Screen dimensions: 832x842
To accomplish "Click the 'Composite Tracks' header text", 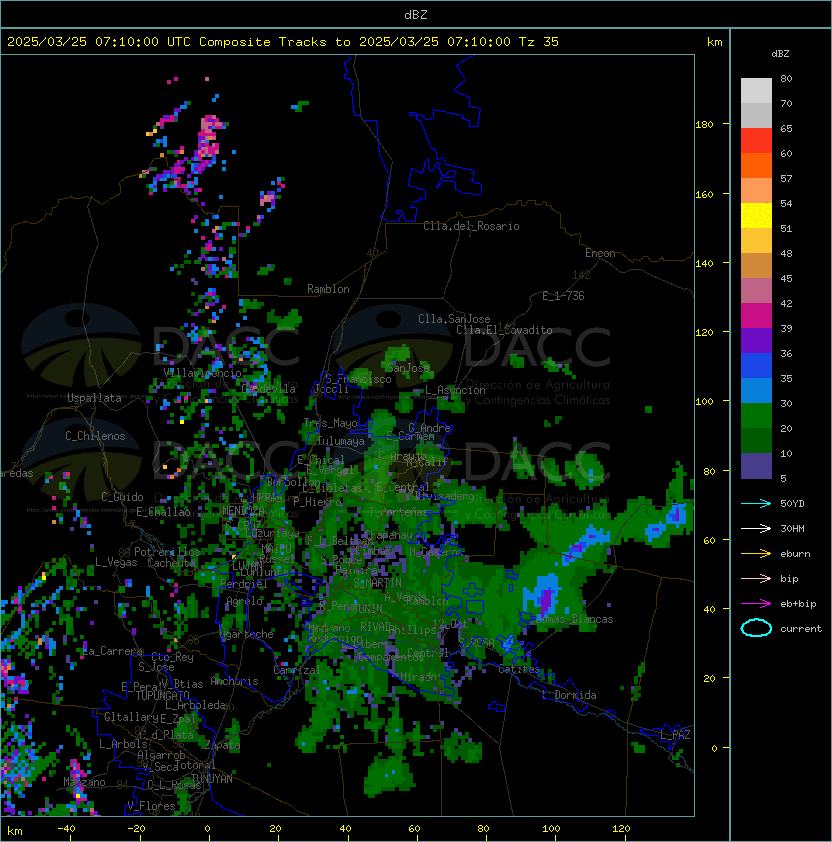I will (x=263, y=42).
